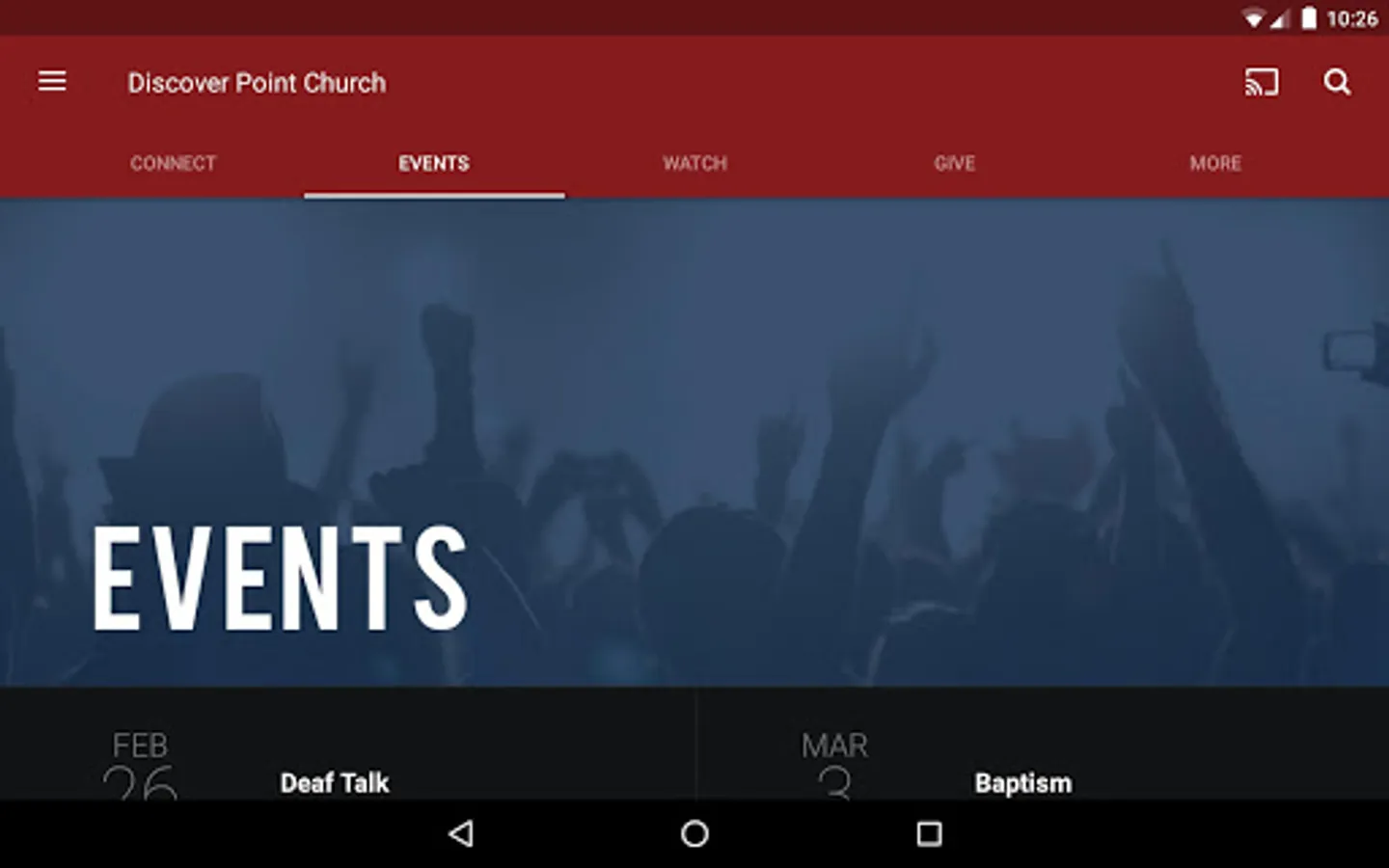Open recent apps with the square button

(929, 833)
